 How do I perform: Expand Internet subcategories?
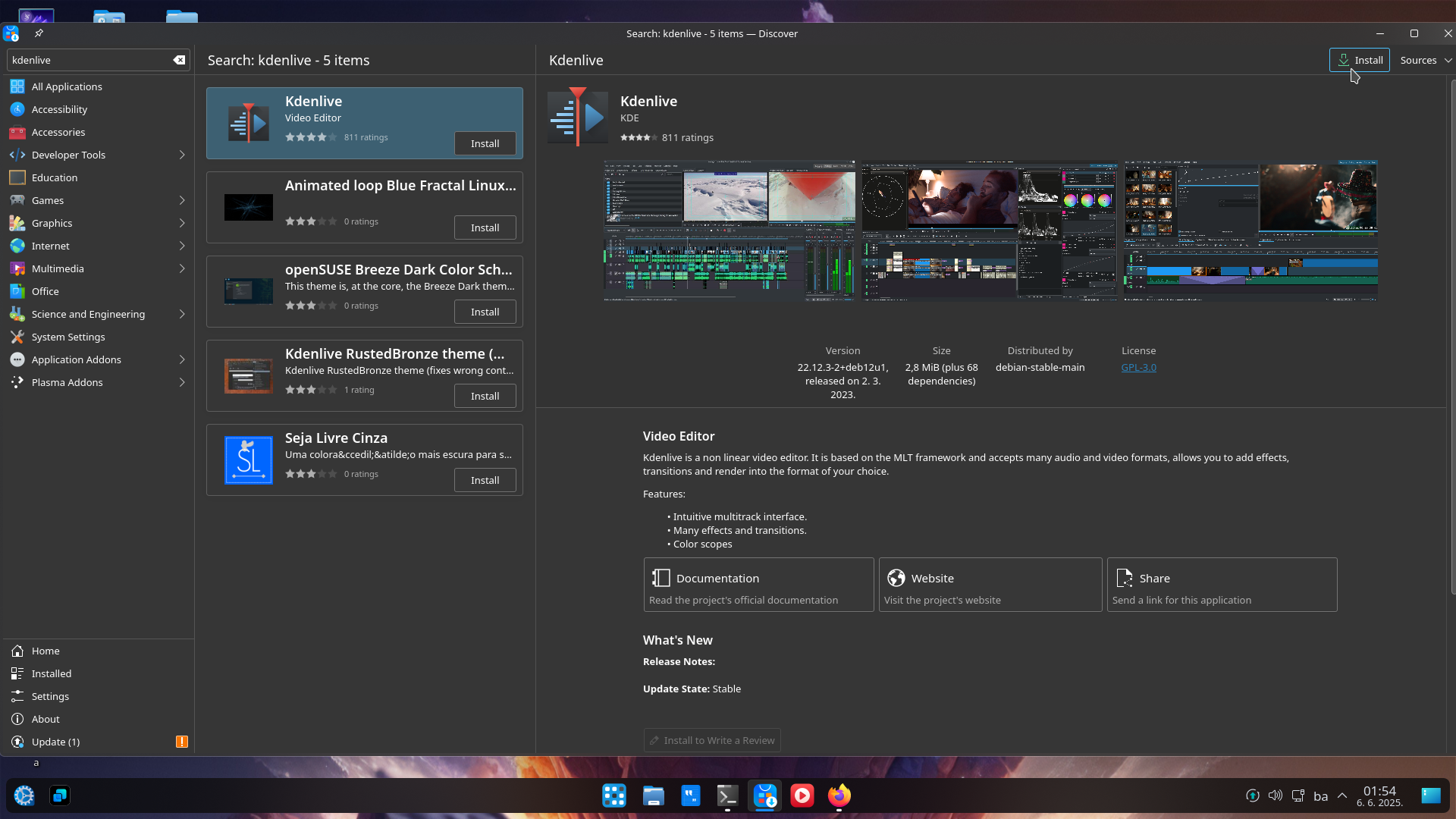click(x=182, y=246)
